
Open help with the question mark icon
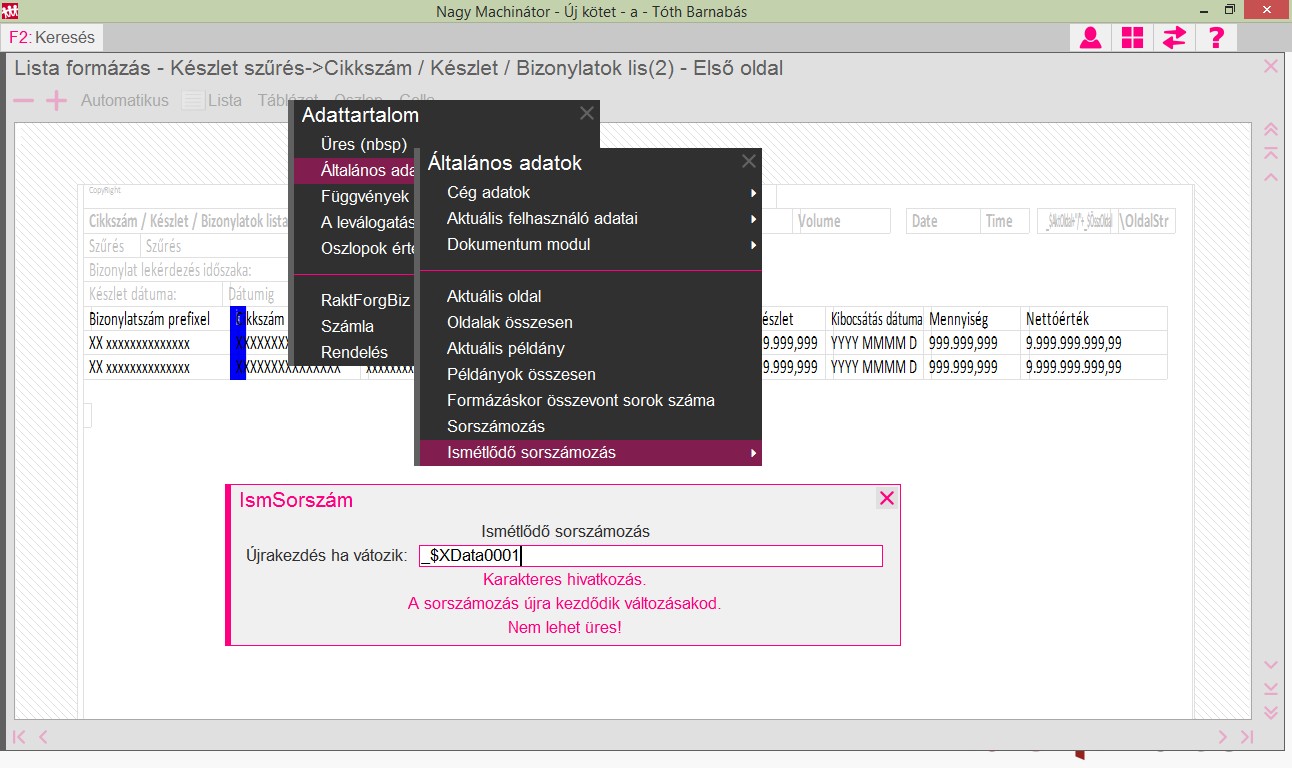tap(1216, 38)
